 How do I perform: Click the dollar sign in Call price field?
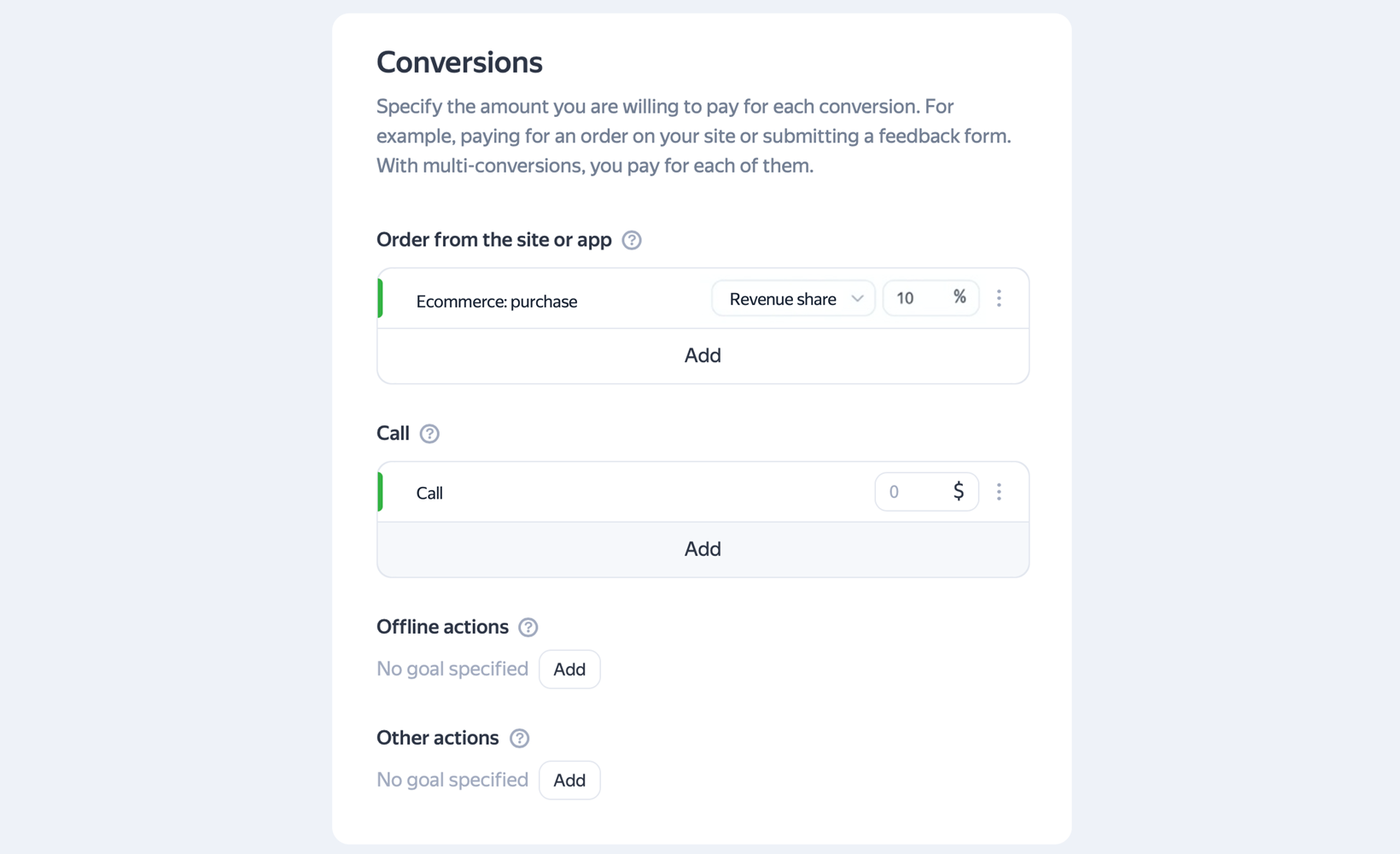959,492
